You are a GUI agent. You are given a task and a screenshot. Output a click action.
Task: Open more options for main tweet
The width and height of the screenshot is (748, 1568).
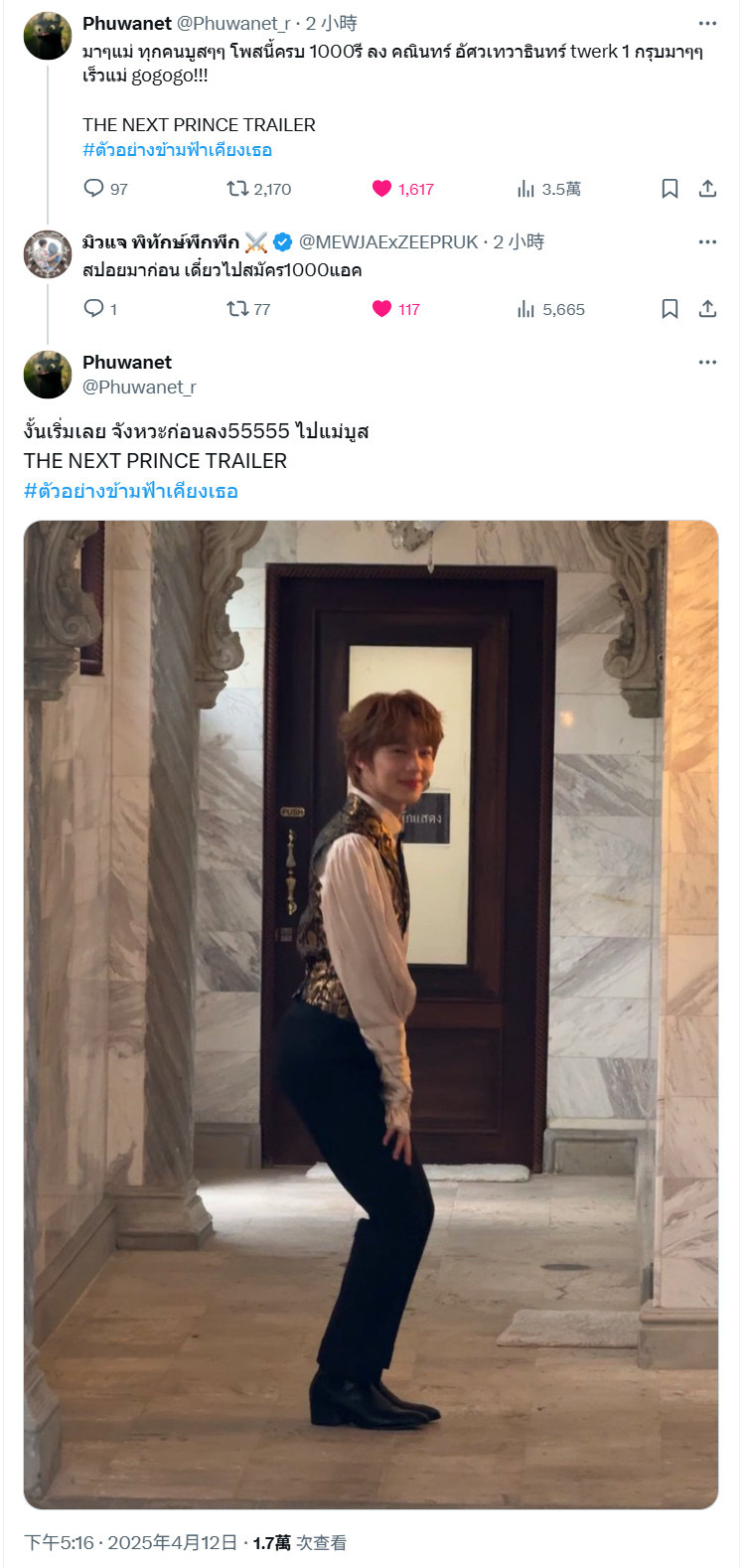[707, 363]
